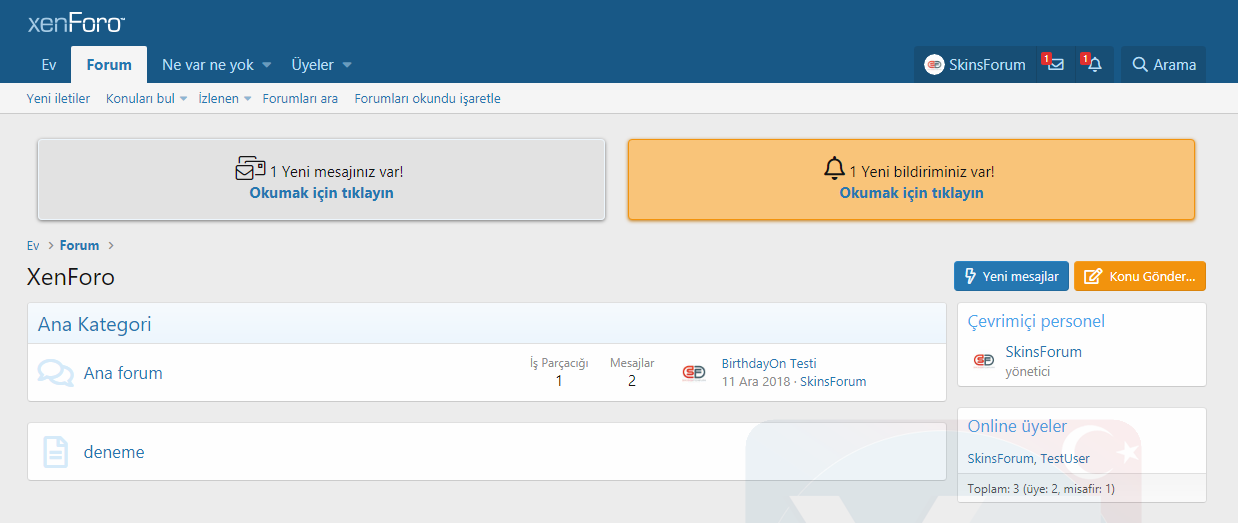Click the deneme page document icon
Viewport: 1238px width, 523px height.
[55, 452]
